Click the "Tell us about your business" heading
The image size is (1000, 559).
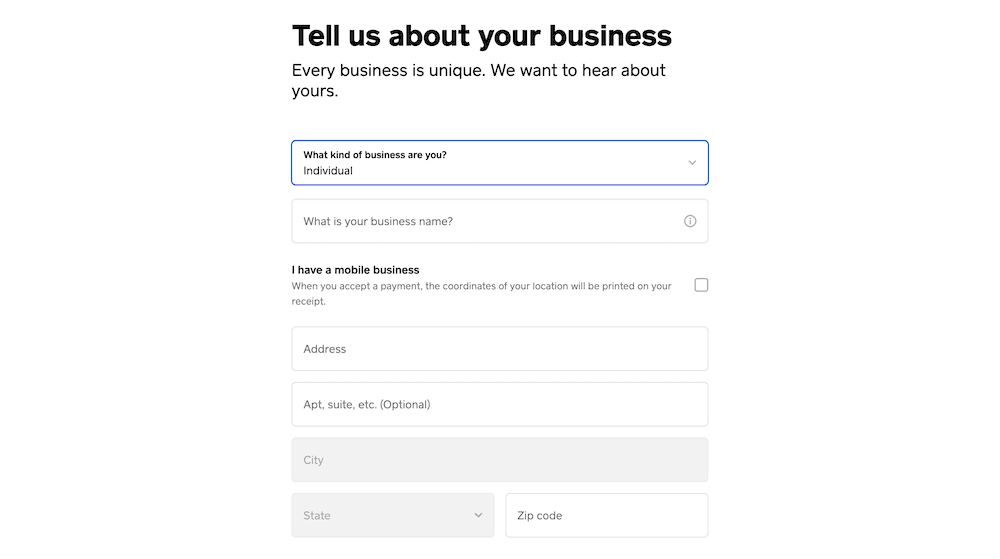point(482,36)
